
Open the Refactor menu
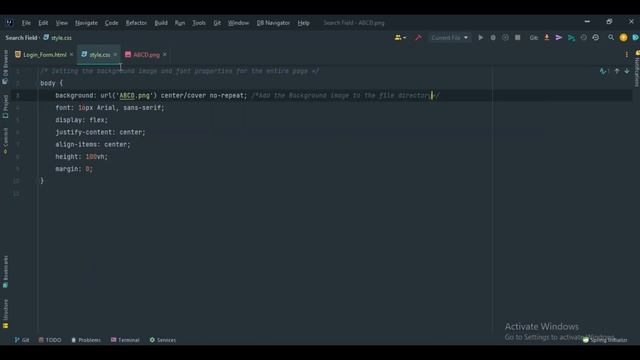pyautogui.click(x=136, y=23)
